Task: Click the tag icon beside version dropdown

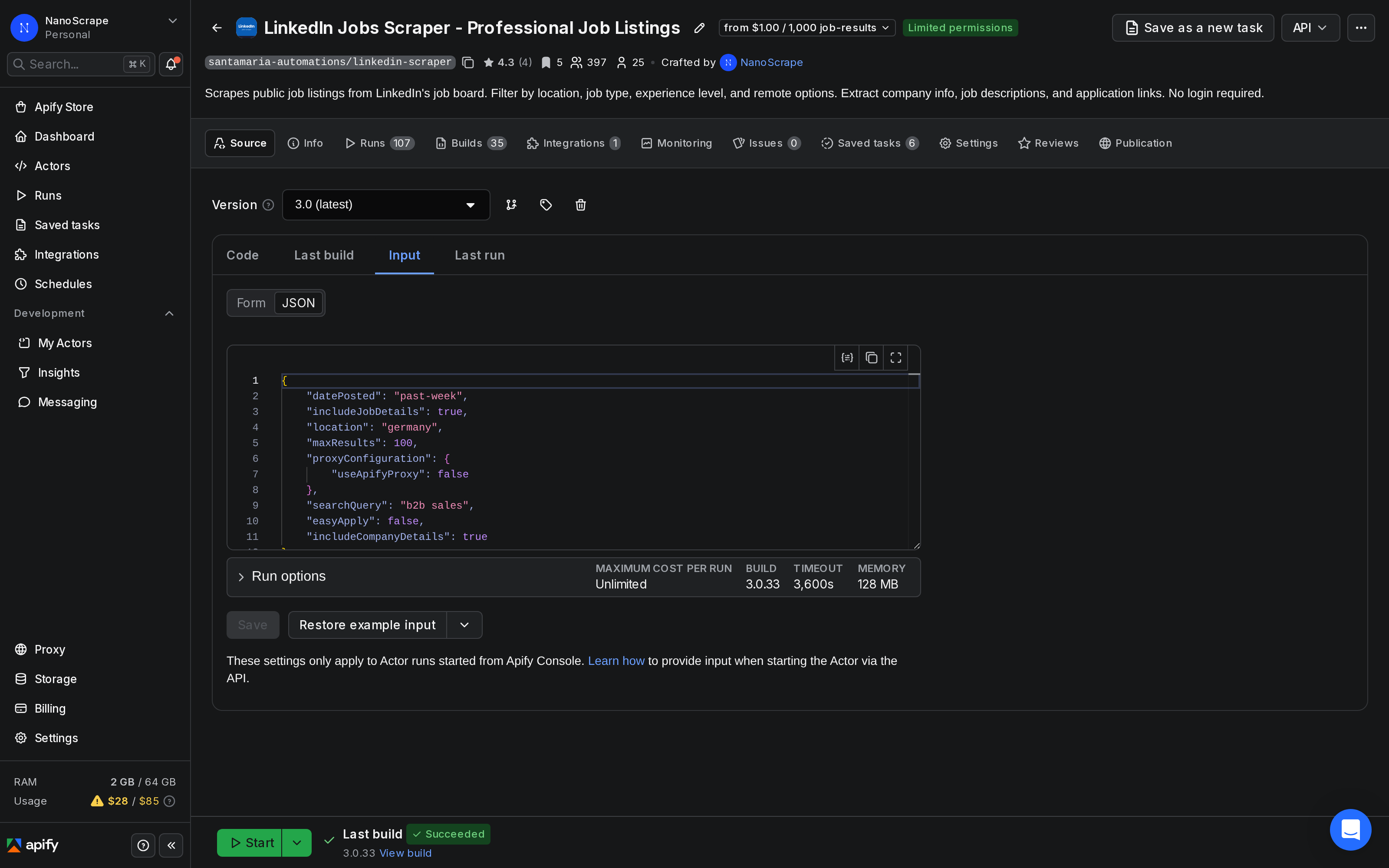Action: point(546,205)
